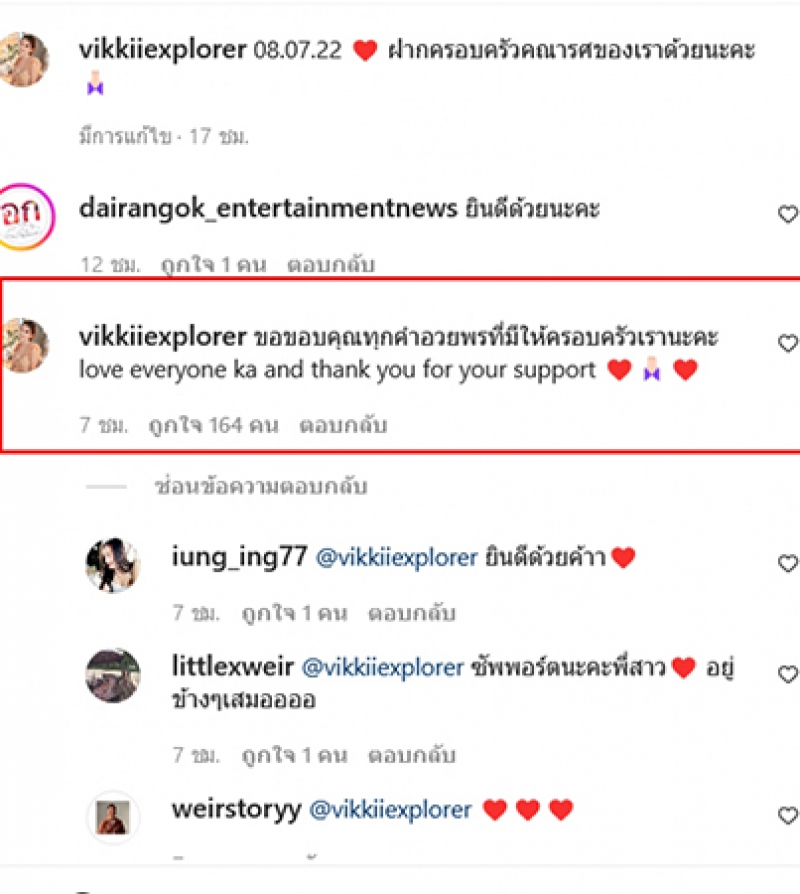Viewport: 800px width, 894px height.
Task: Open weirstoryy profile picture
Action: tap(113, 817)
